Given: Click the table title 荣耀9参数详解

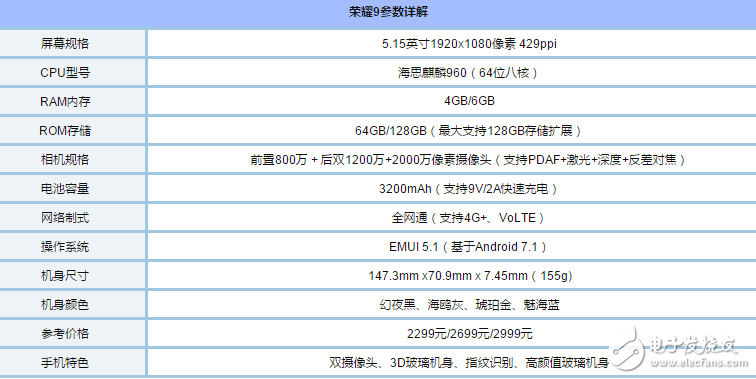Looking at the screenshot, I should point(388,12).
